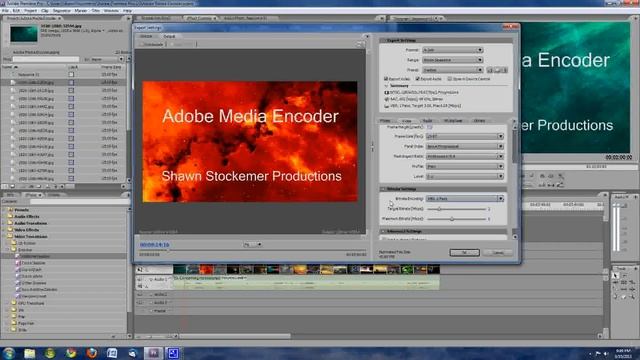The image size is (640, 360).
Task: Click the Premiere Pro taskbar icon
Action: click(x=153, y=353)
